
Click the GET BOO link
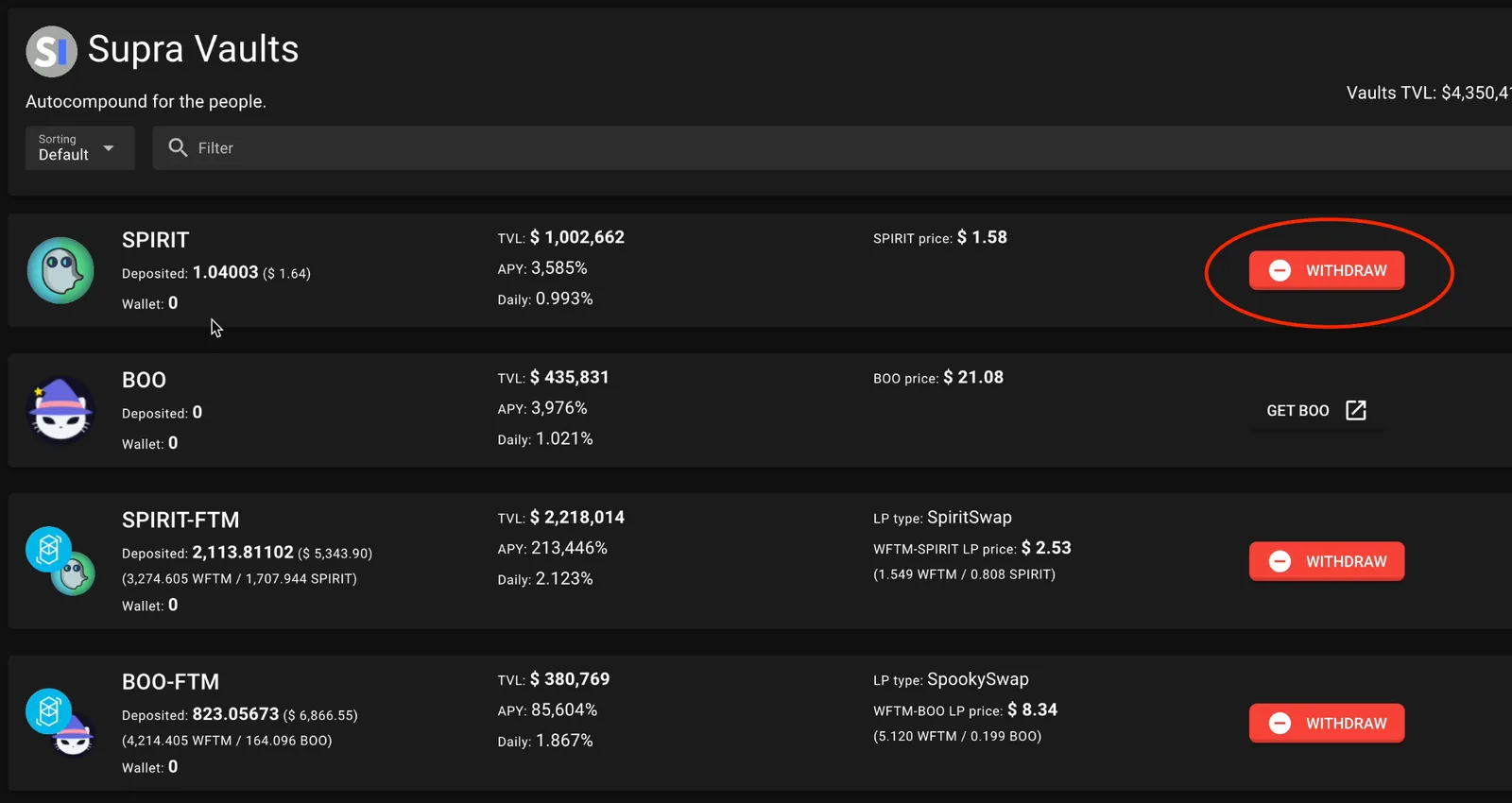[1317, 410]
